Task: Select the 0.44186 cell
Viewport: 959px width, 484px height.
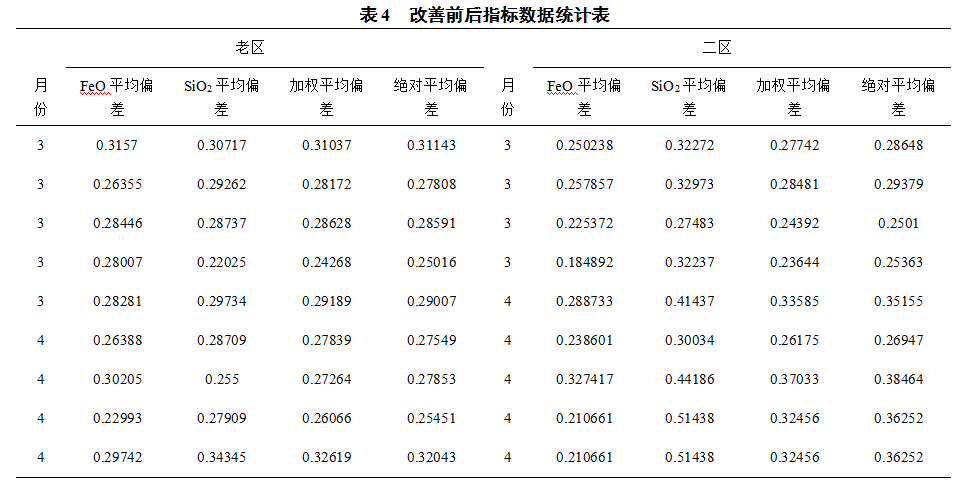Action: [x=689, y=379]
